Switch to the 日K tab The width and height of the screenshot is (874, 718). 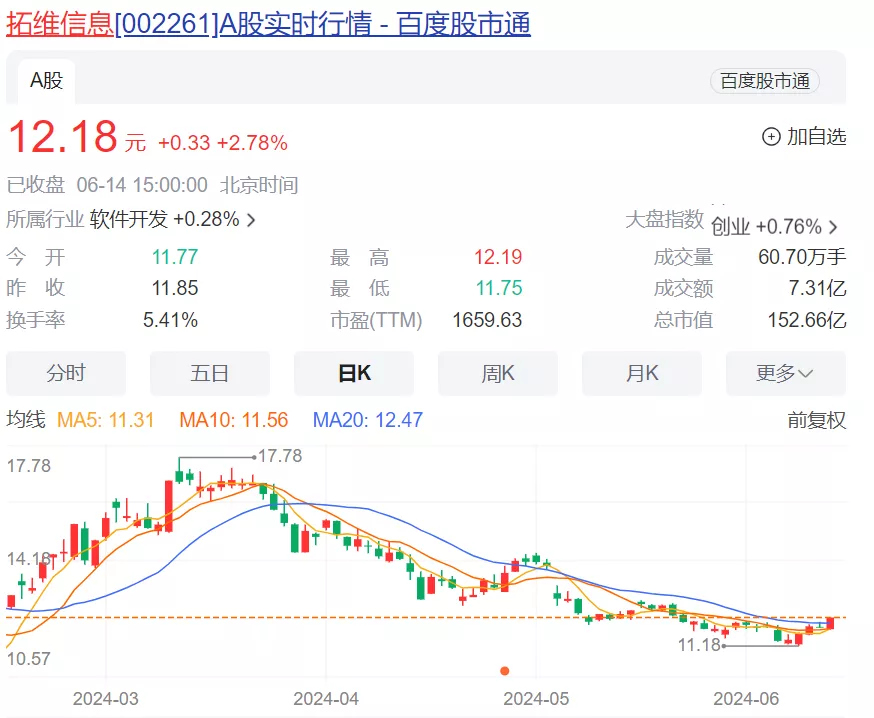(x=353, y=372)
